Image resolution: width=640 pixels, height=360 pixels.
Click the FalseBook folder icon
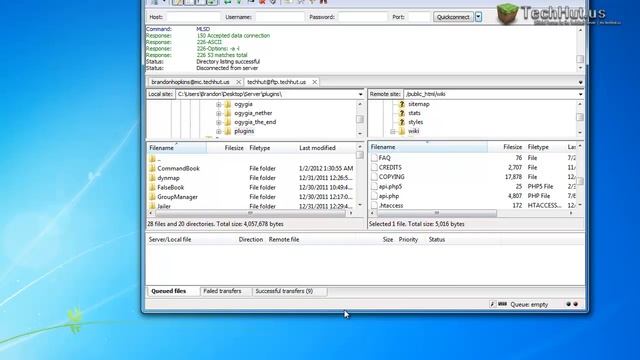152,187
